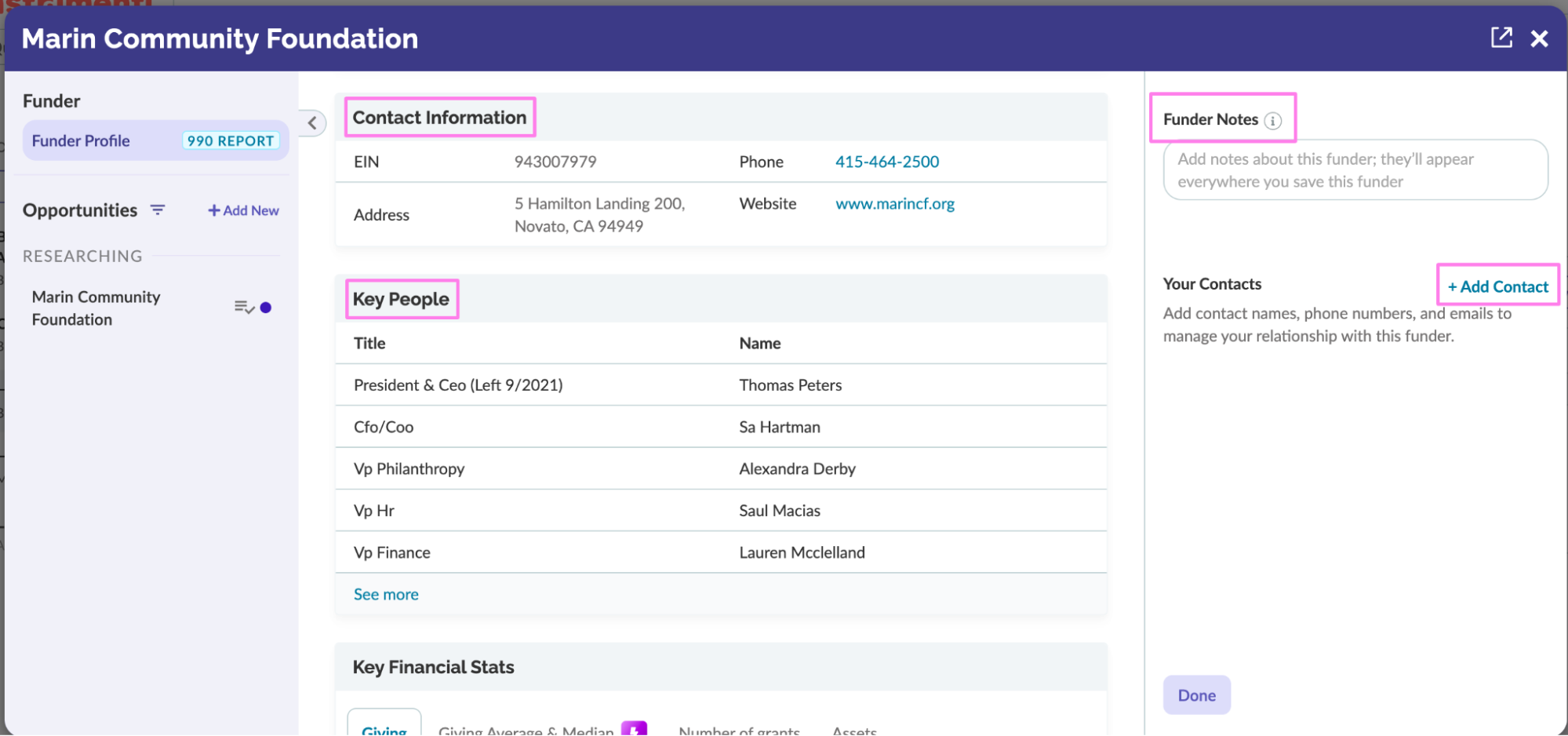Click the Thomas Peters name cell
Screen dimensions: 1568x736
[x=791, y=385]
